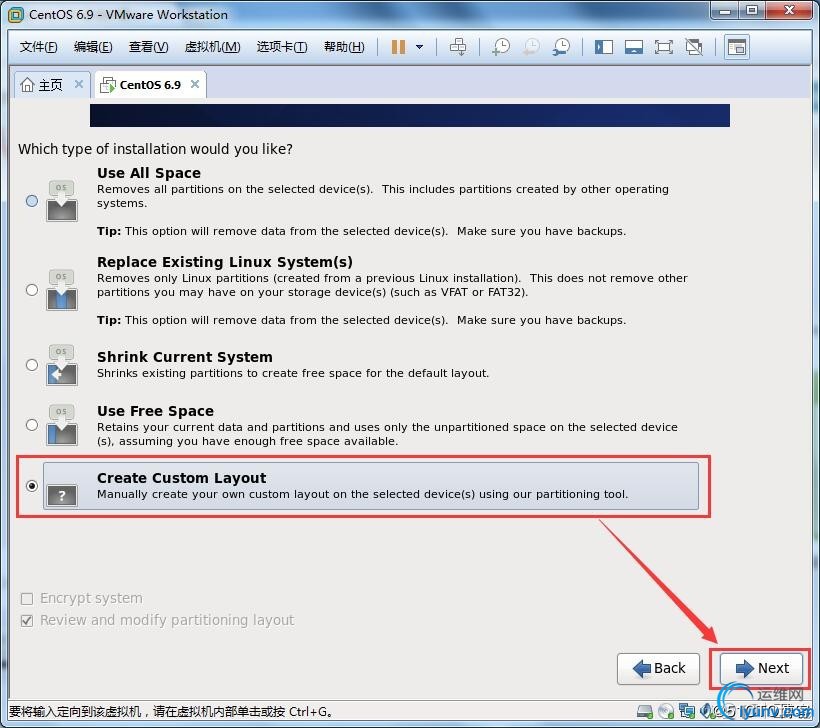Click the Create Custom Layout heading

click(181, 478)
